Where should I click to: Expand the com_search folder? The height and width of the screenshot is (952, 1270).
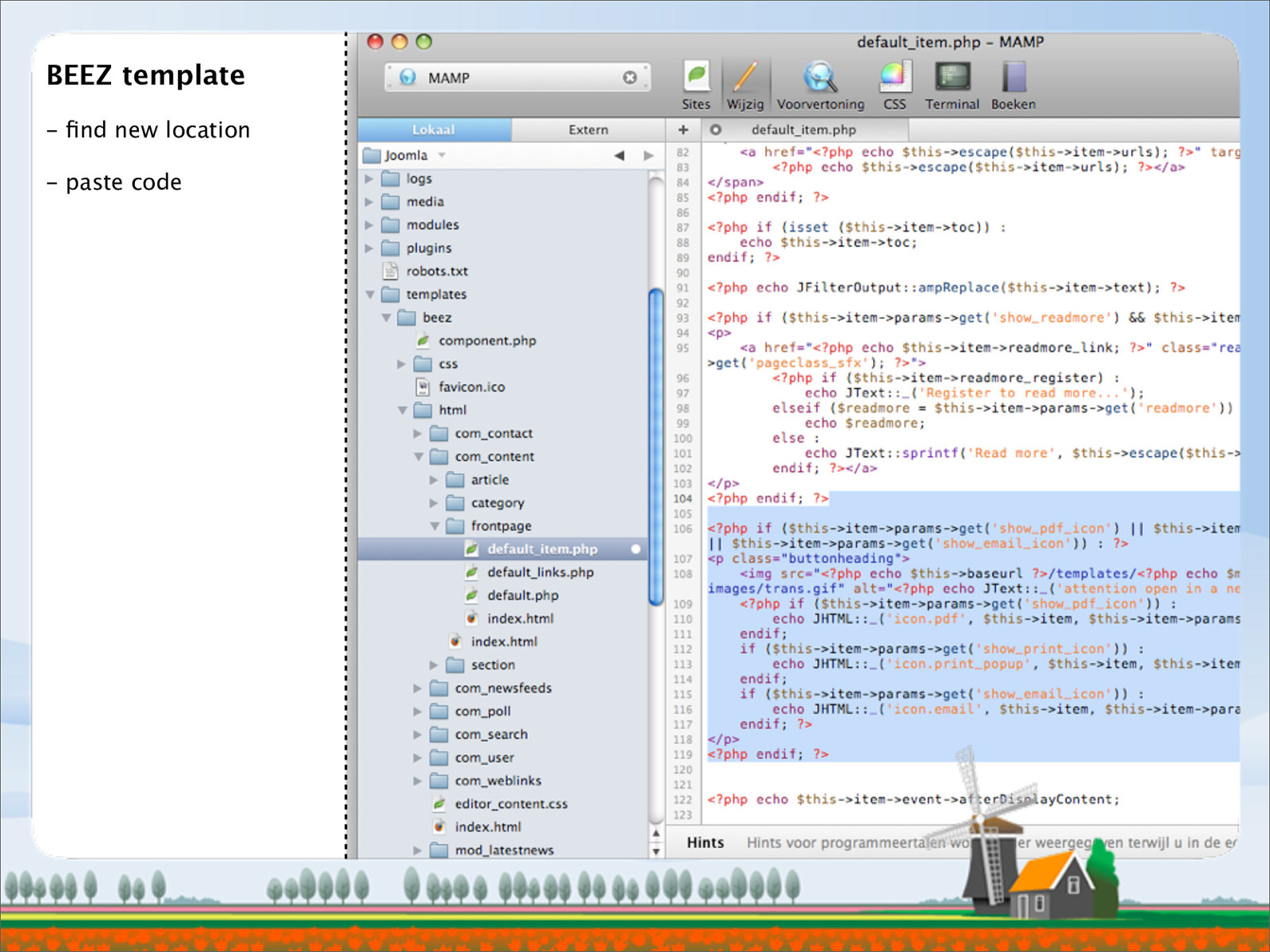(x=418, y=734)
